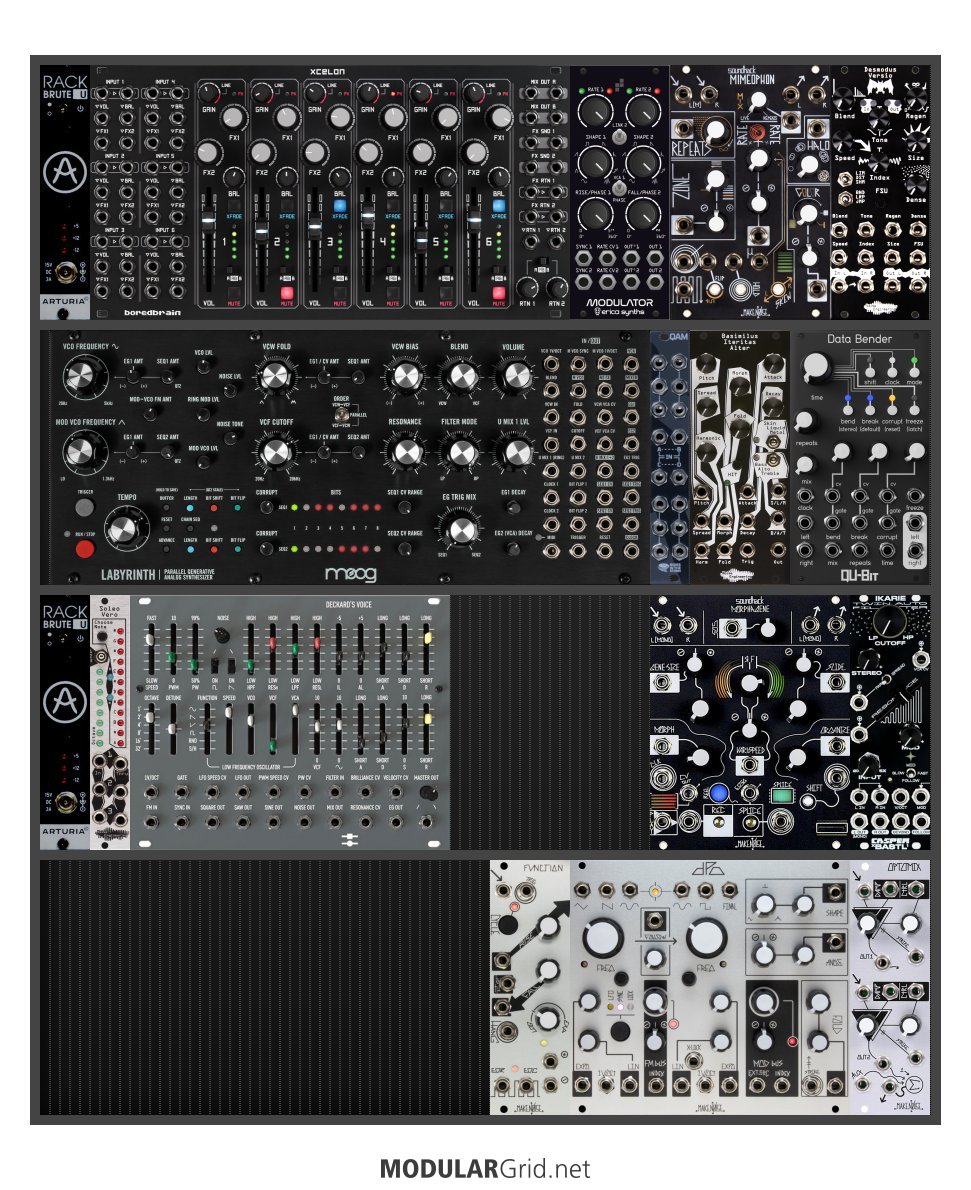Click the Xcelon channel 1 GAIN knob
This screenshot has width=971, height=1190.
click(208, 93)
